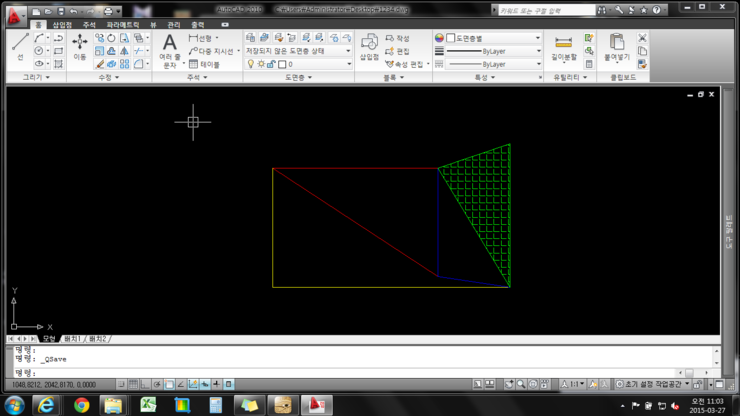
Task: Activate the Array tool
Action: pyautogui.click(x=124, y=63)
